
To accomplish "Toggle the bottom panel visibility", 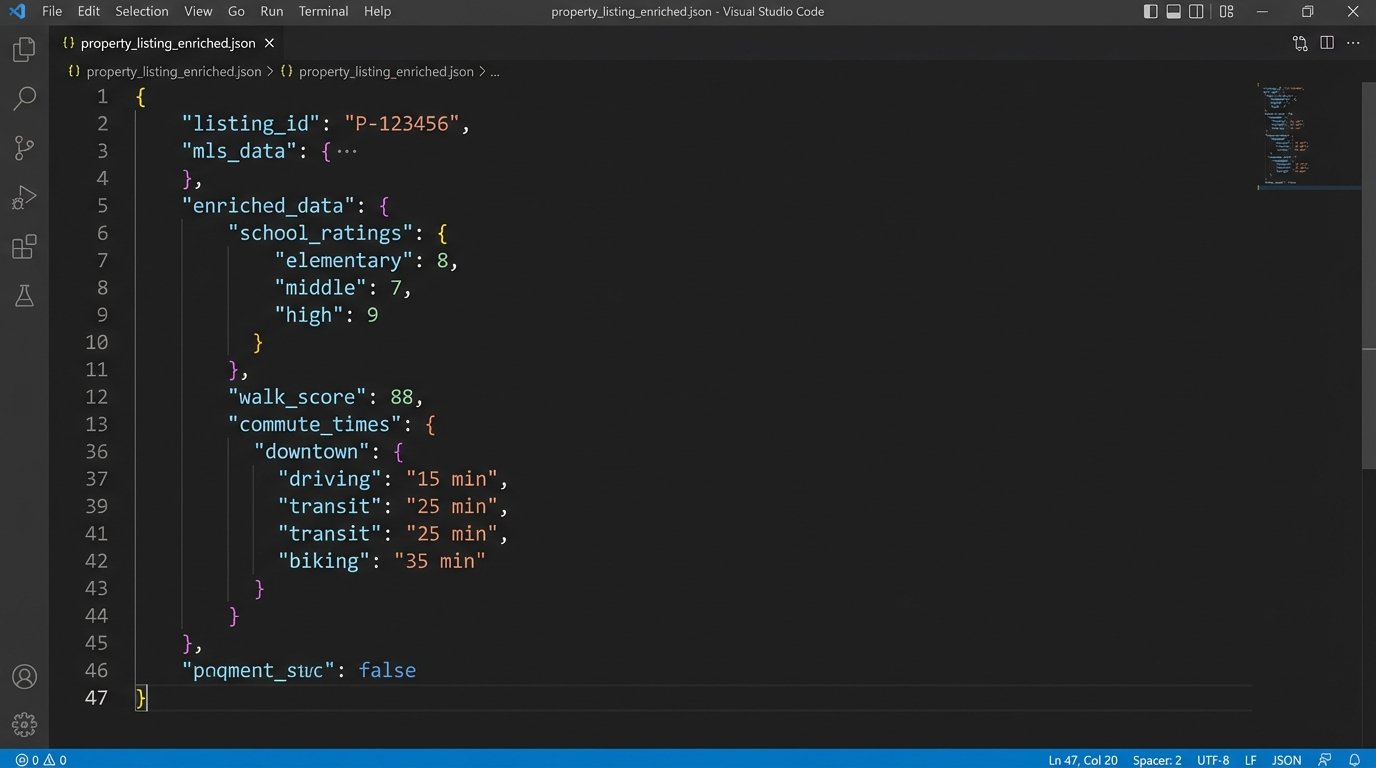I will 1173,12.
